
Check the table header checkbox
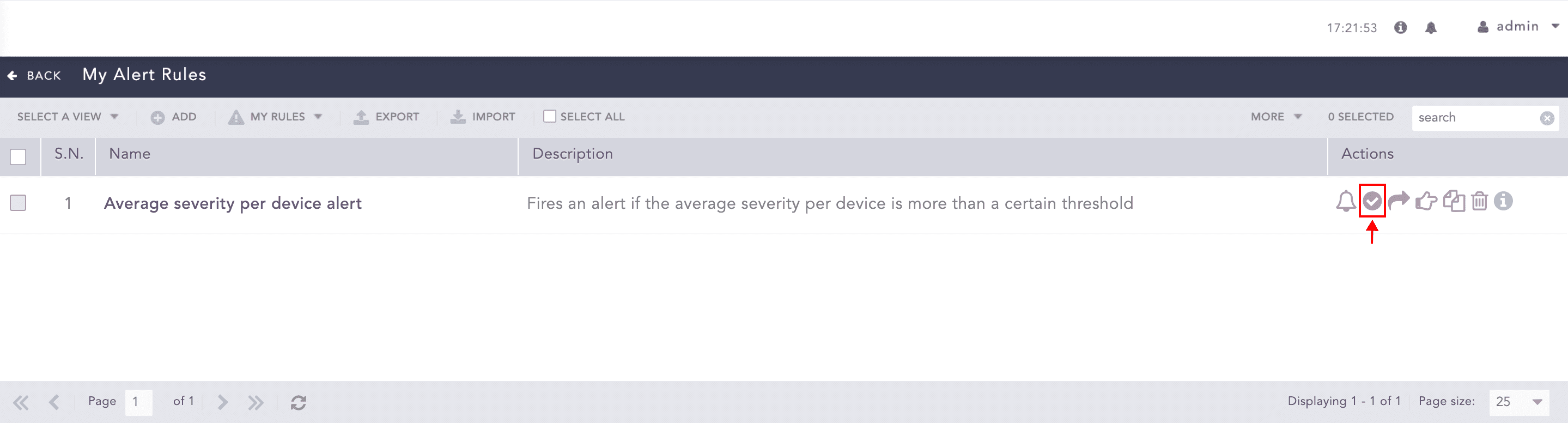point(19,156)
